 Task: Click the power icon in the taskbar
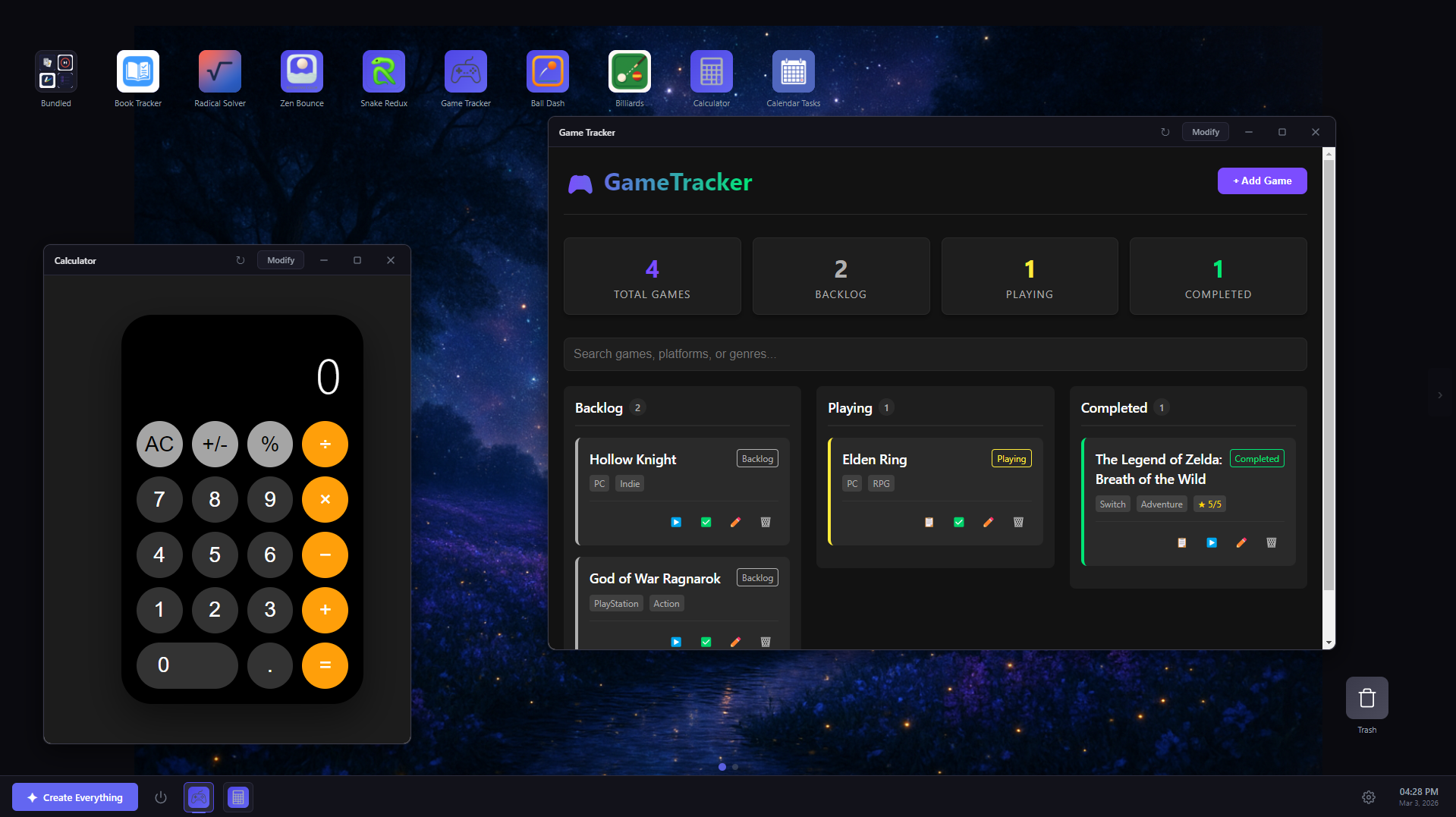click(x=161, y=797)
